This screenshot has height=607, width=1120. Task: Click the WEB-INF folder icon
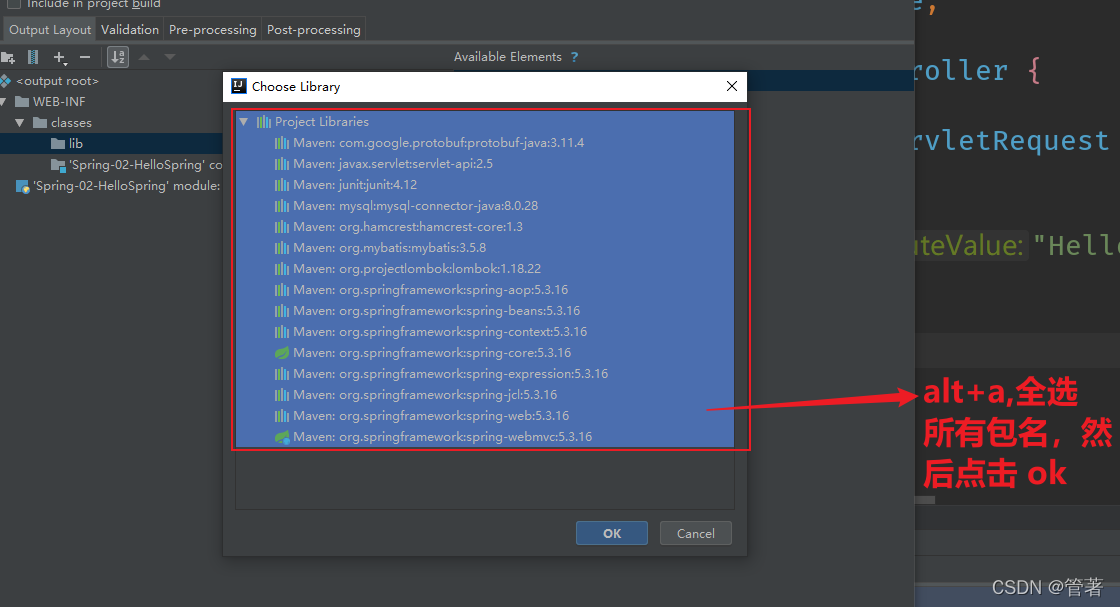point(22,101)
